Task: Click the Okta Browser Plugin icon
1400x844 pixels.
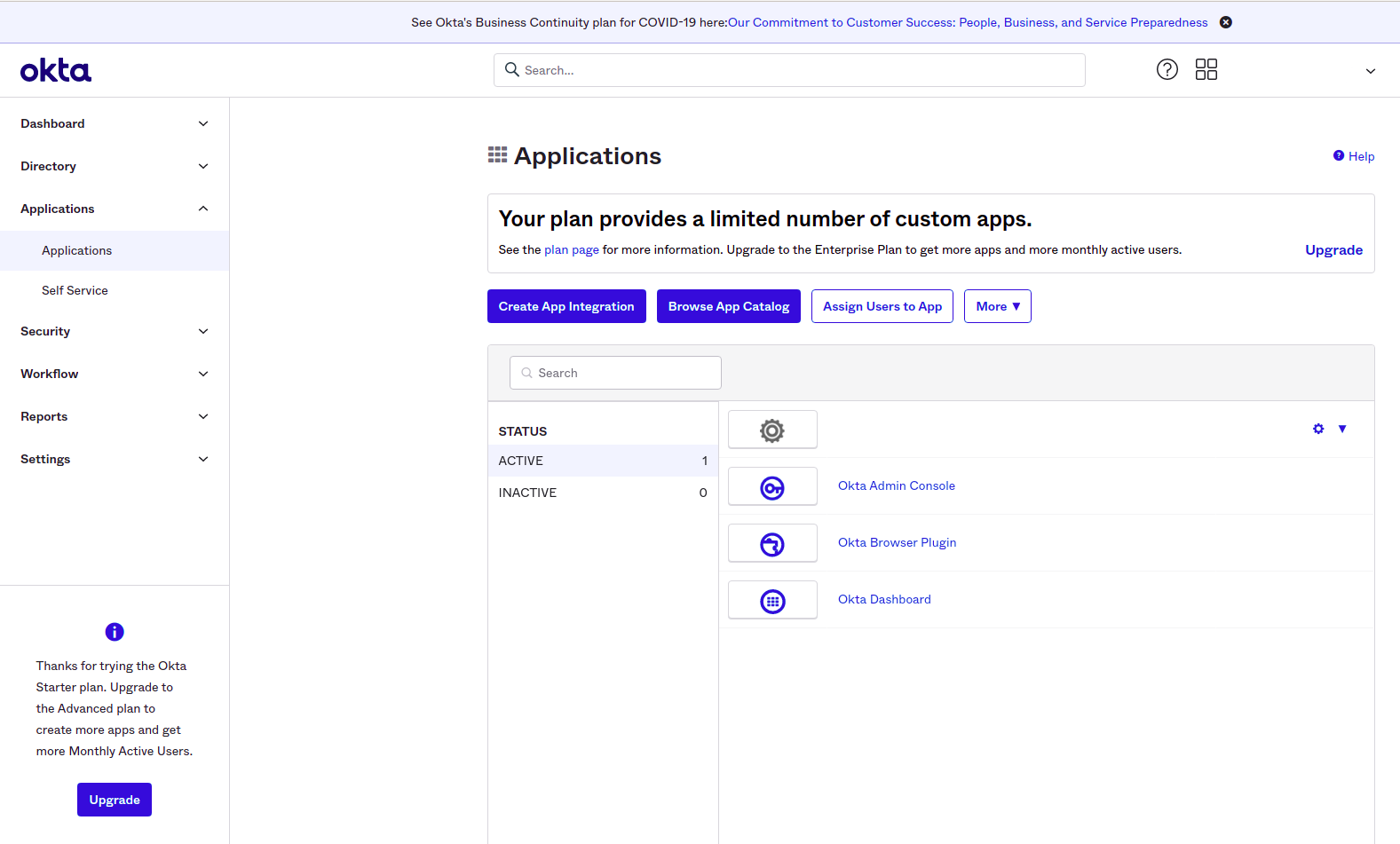Action: pyautogui.click(x=772, y=544)
